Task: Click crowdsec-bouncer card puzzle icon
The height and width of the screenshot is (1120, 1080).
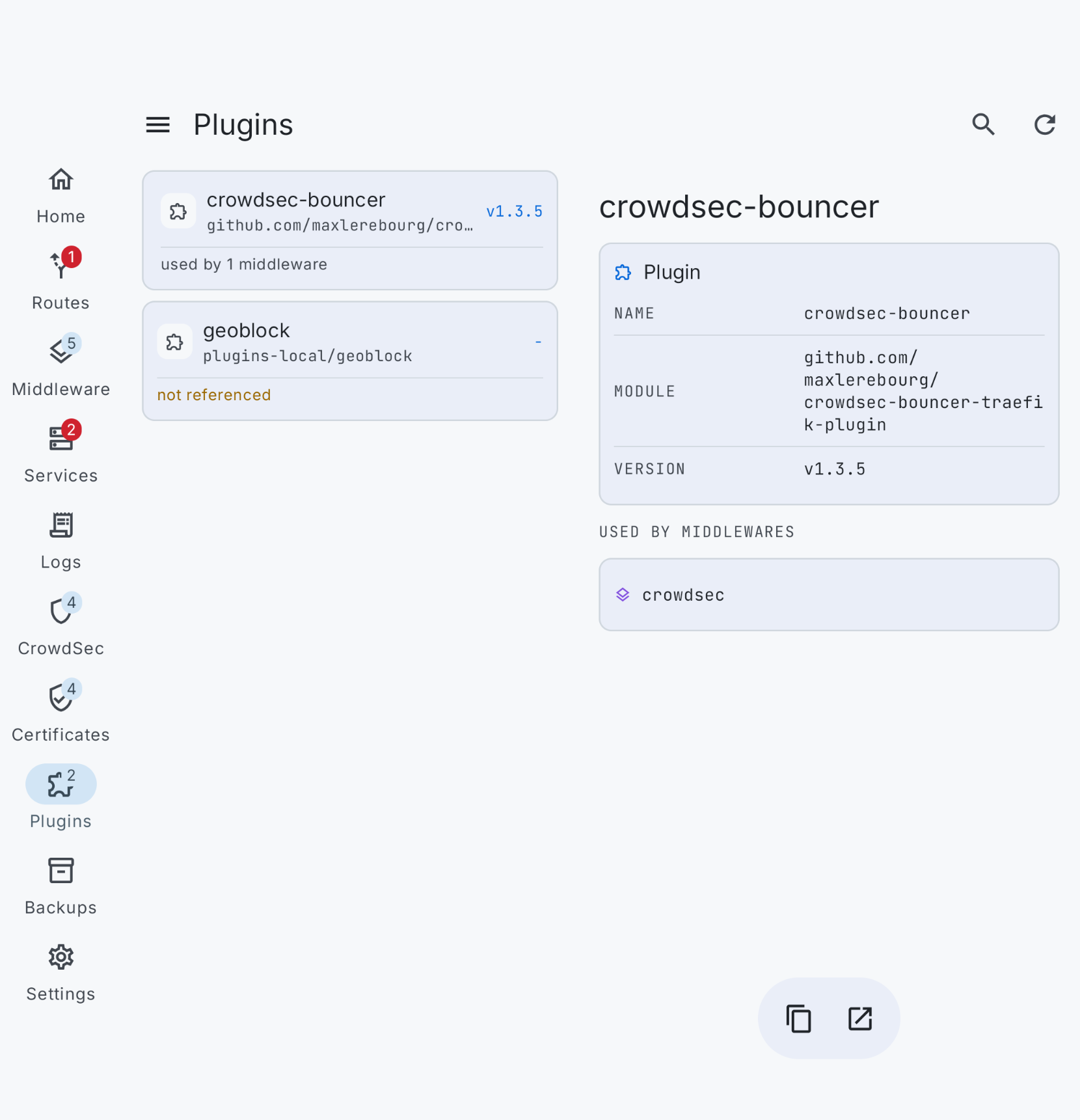Action: pos(178,211)
